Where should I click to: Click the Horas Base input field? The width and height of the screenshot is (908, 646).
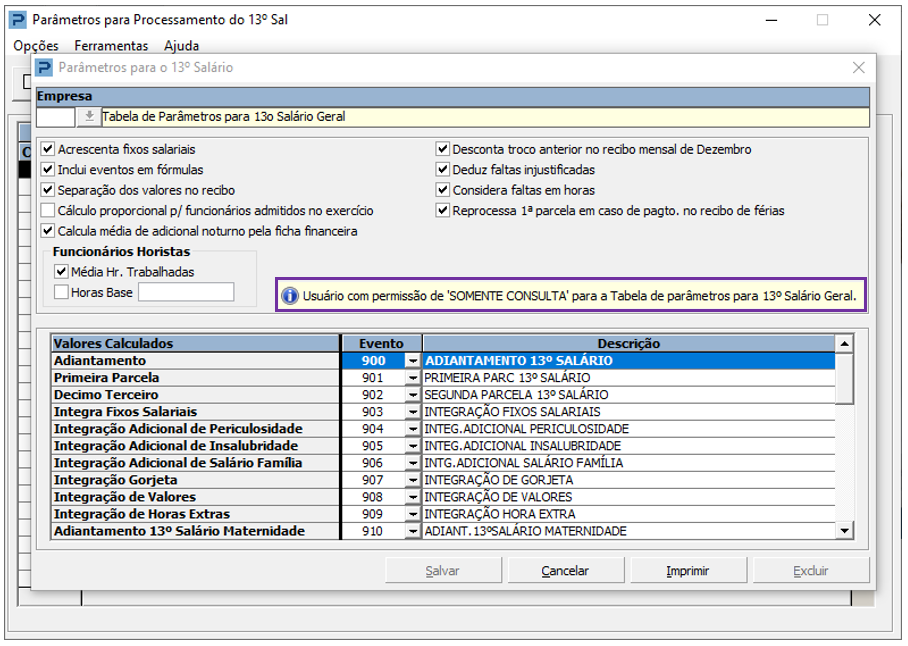tap(186, 292)
